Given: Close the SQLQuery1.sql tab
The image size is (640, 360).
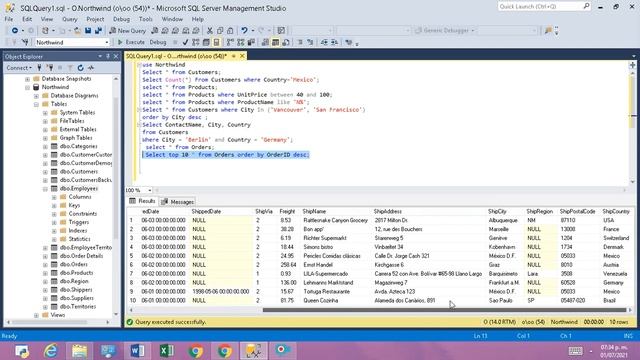Looking at the screenshot, I should coord(242,56).
